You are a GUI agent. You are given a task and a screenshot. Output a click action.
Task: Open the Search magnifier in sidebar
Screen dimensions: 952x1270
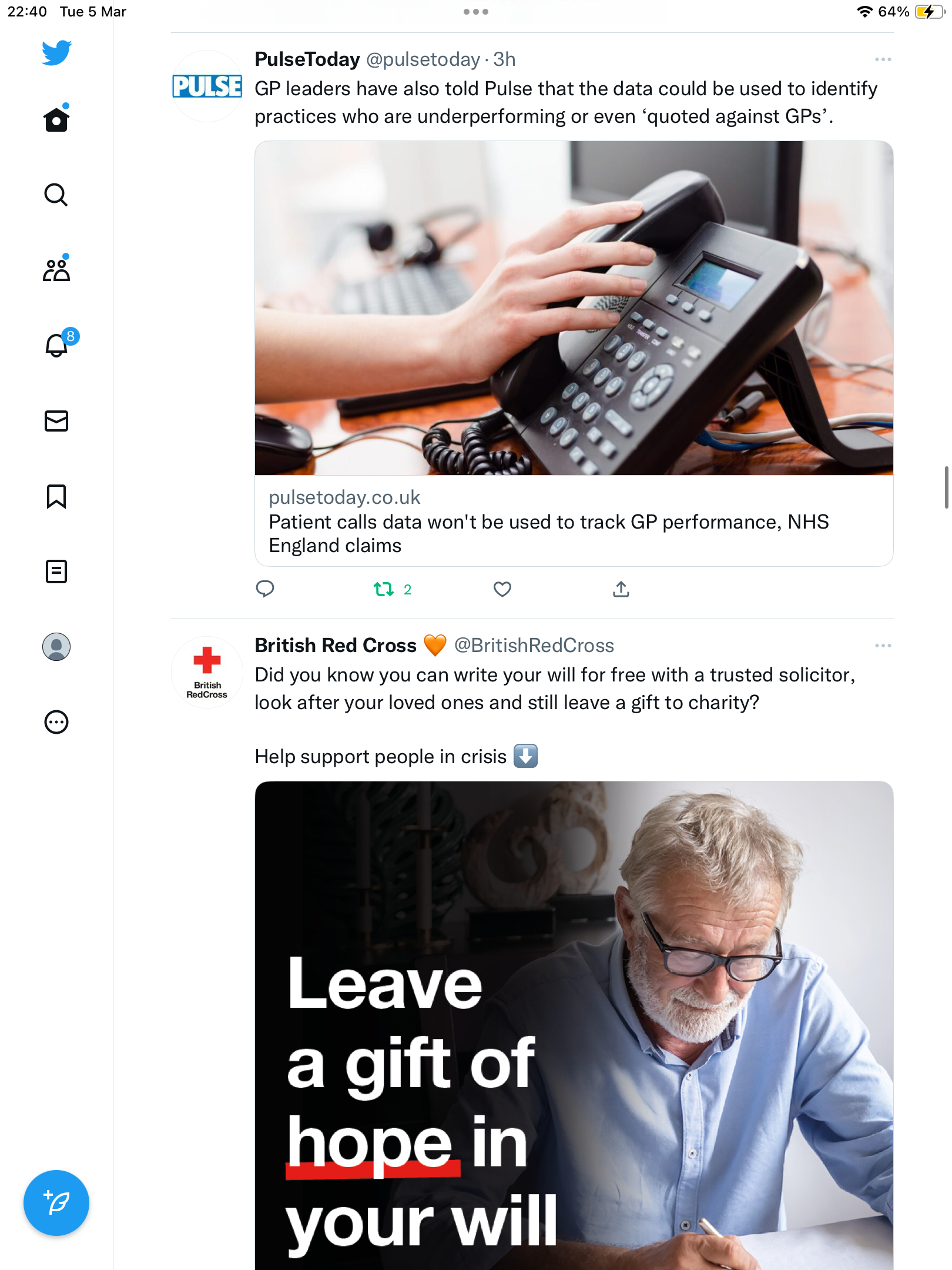pos(56,195)
